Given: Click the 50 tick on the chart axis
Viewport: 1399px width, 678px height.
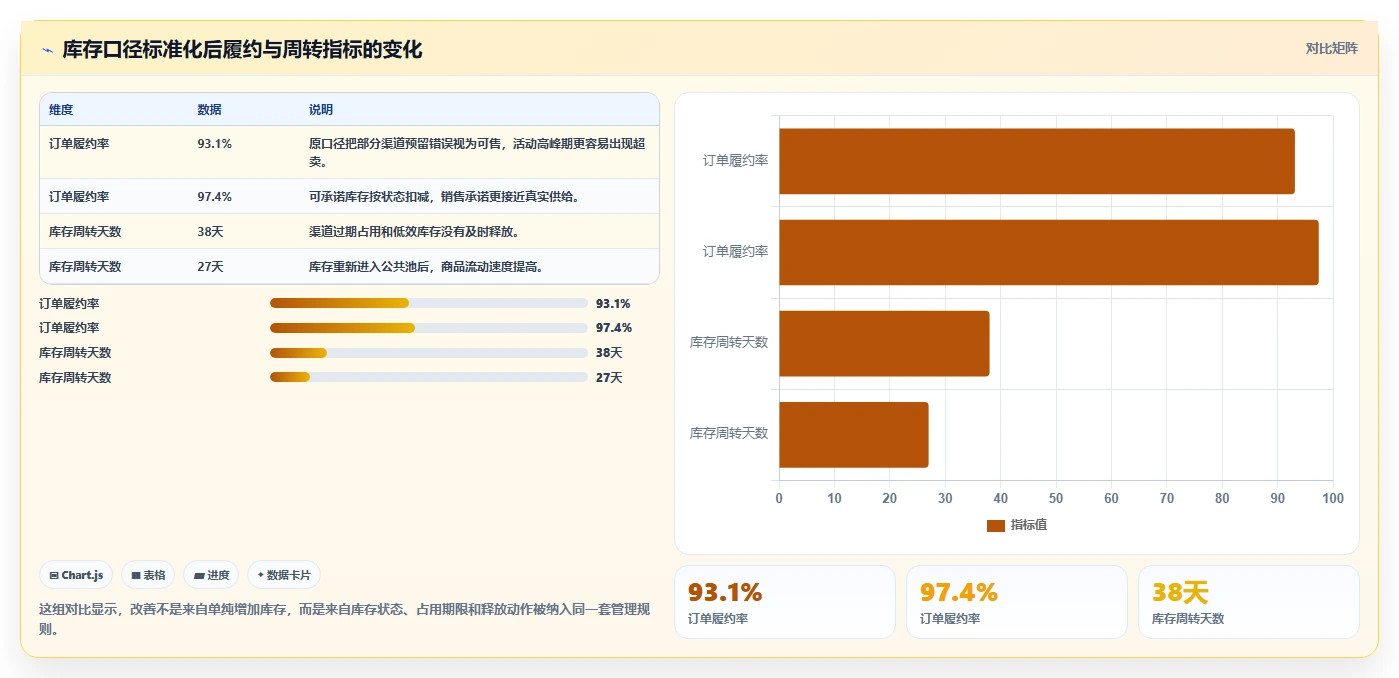Looking at the screenshot, I should (1056, 498).
